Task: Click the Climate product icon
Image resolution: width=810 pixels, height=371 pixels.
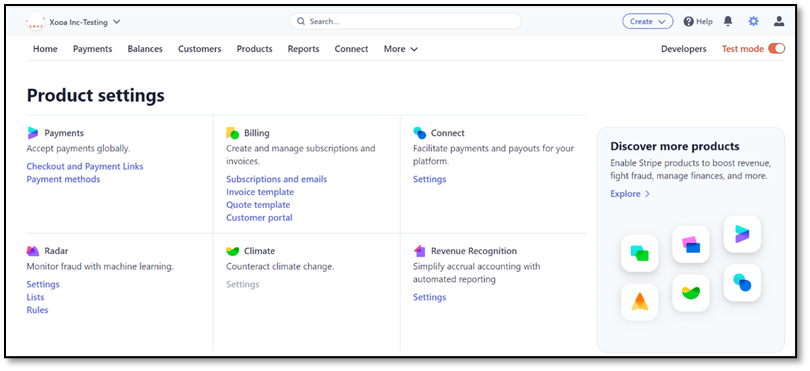Action: 232,251
